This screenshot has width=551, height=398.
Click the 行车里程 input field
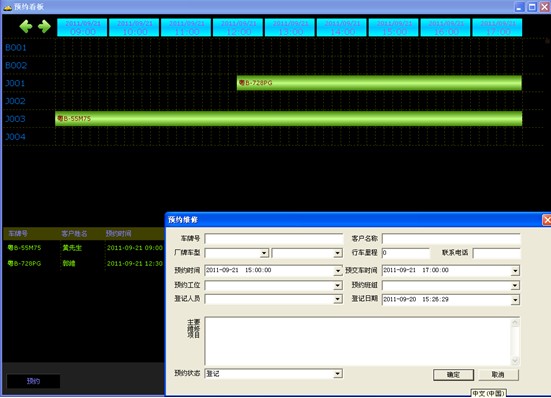[x=406, y=253]
